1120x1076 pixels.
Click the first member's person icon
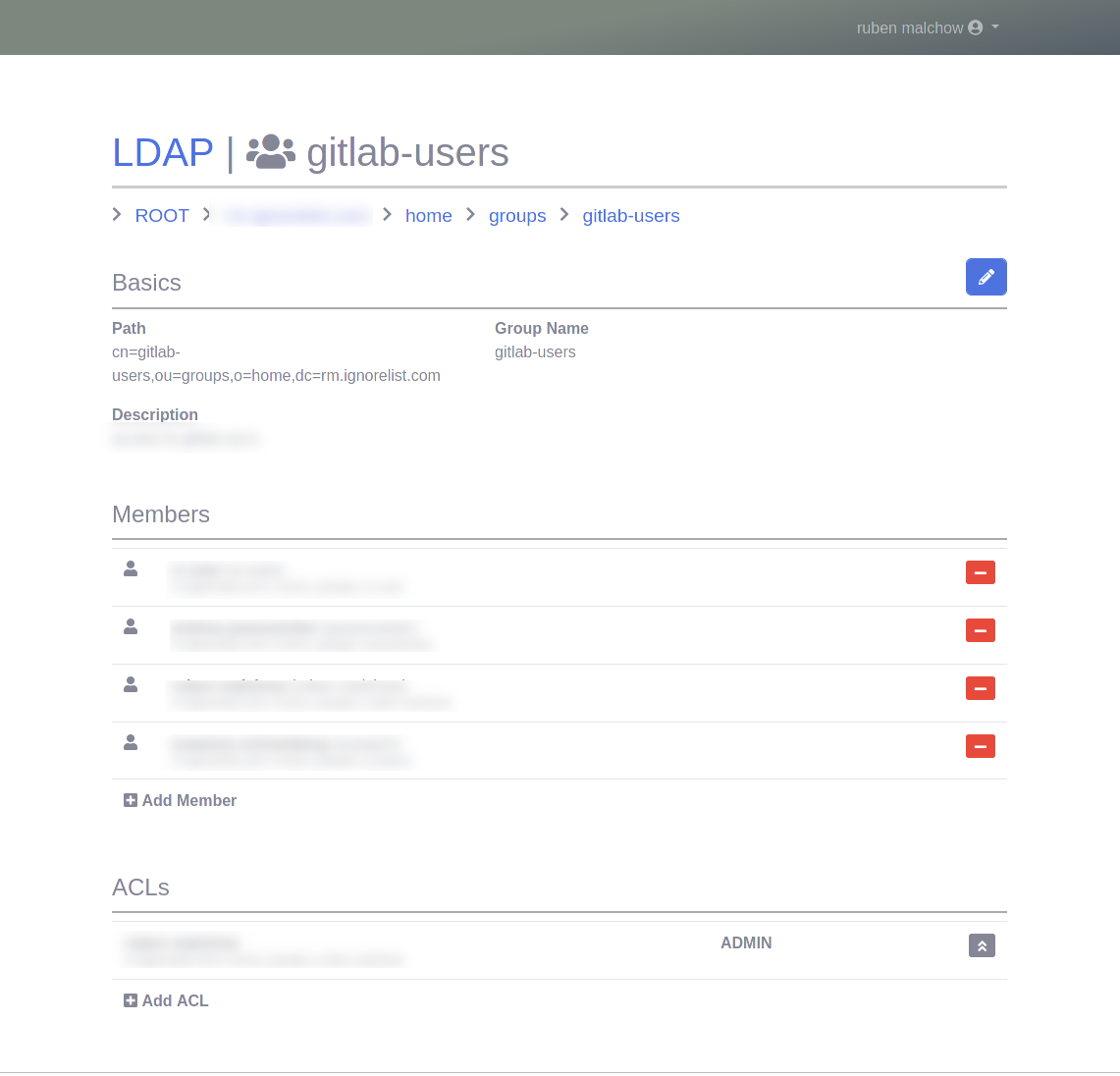[130, 568]
